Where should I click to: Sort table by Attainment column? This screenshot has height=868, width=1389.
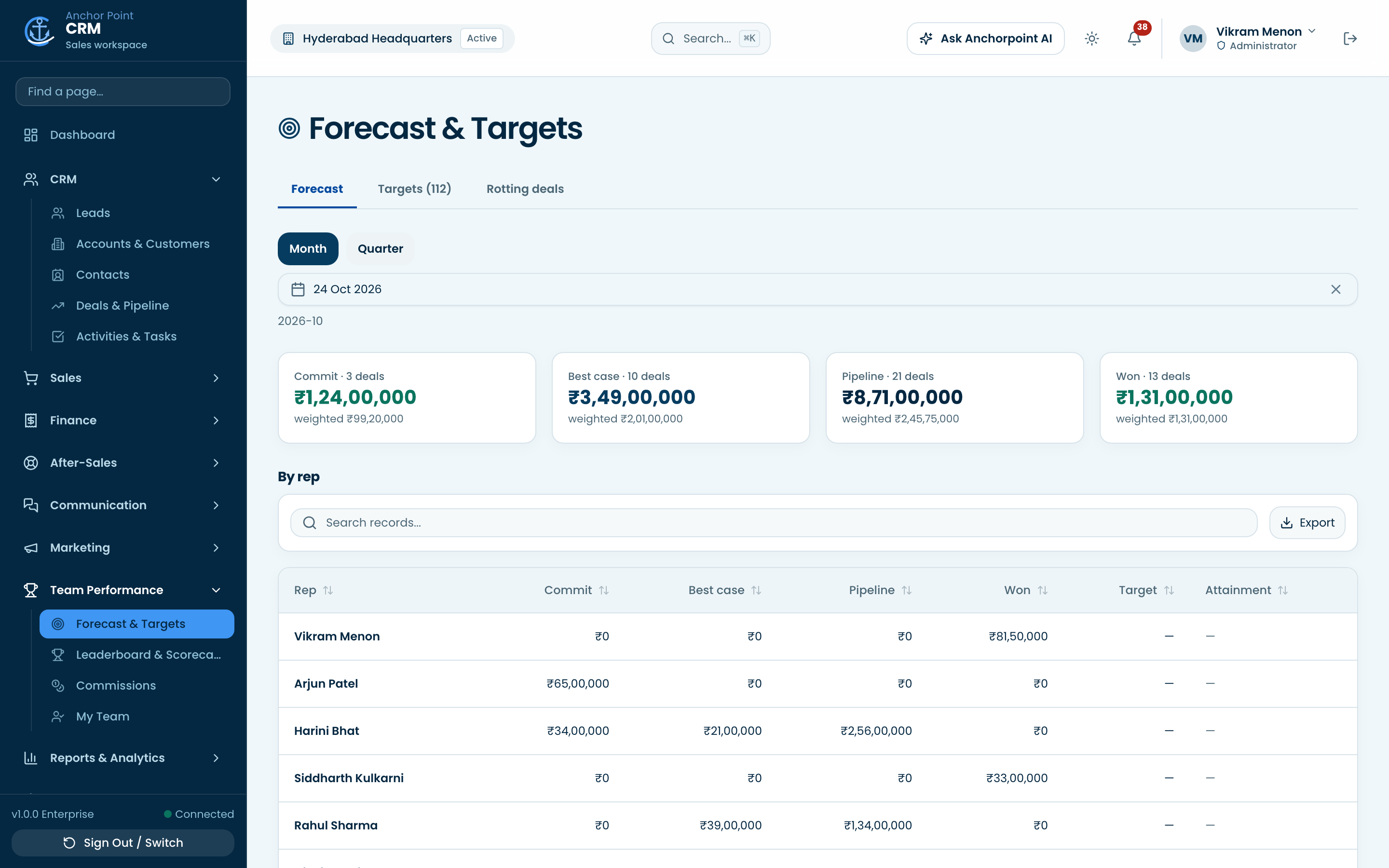[x=1247, y=590]
